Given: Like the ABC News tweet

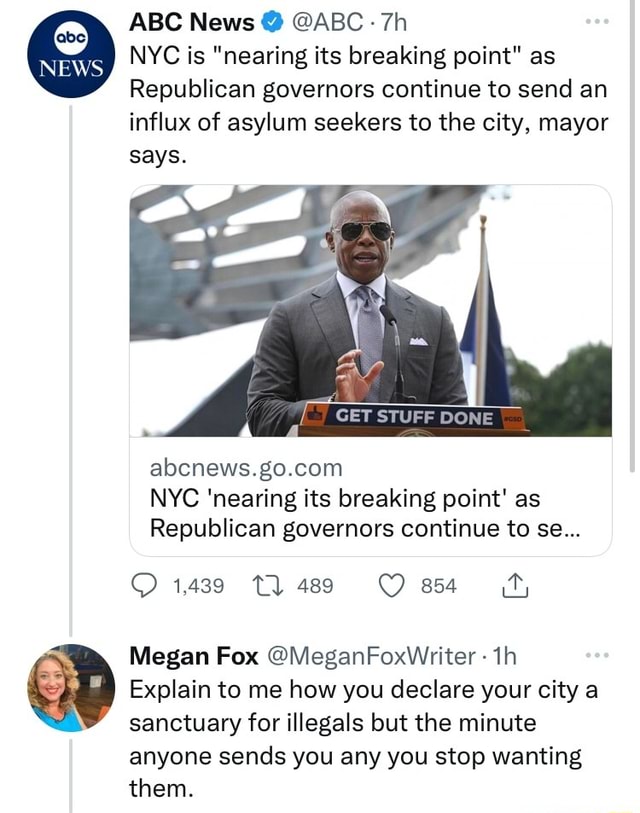Looking at the screenshot, I should click(389, 586).
